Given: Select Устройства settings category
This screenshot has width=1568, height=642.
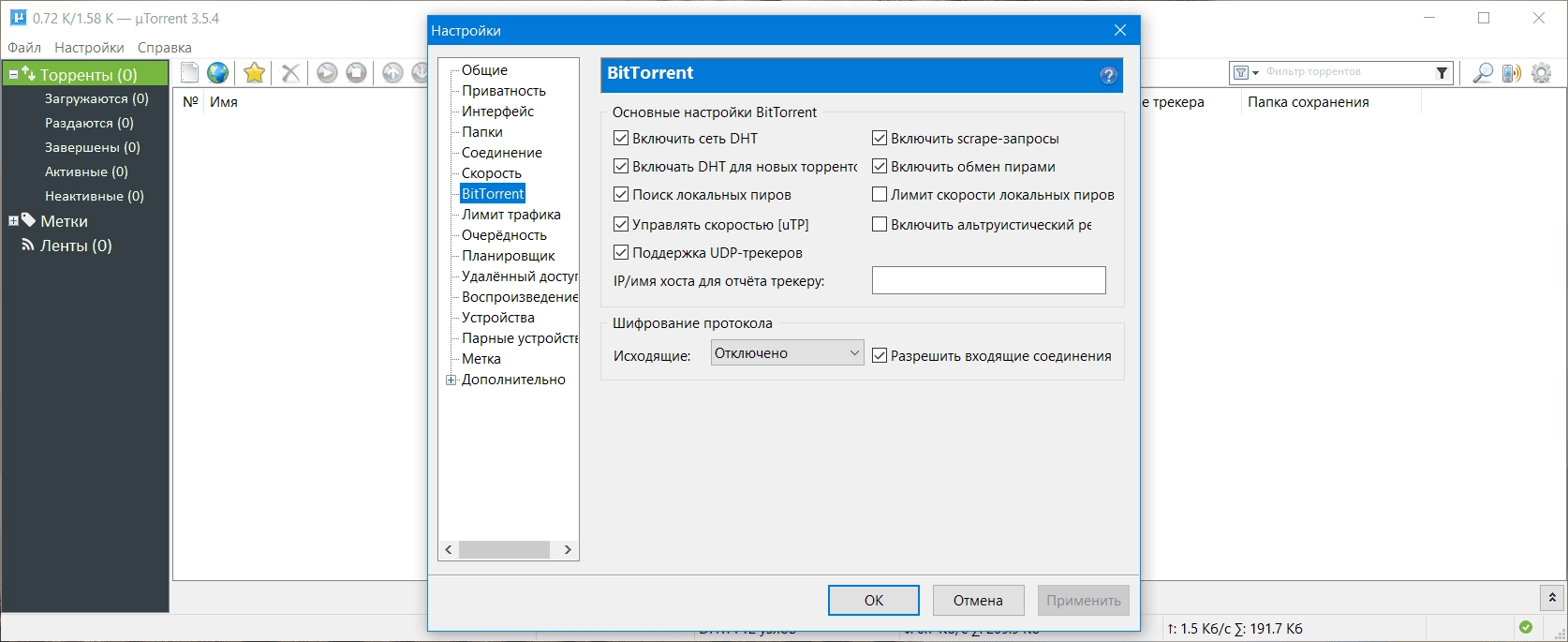Looking at the screenshot, I should (x=497, y=317).
